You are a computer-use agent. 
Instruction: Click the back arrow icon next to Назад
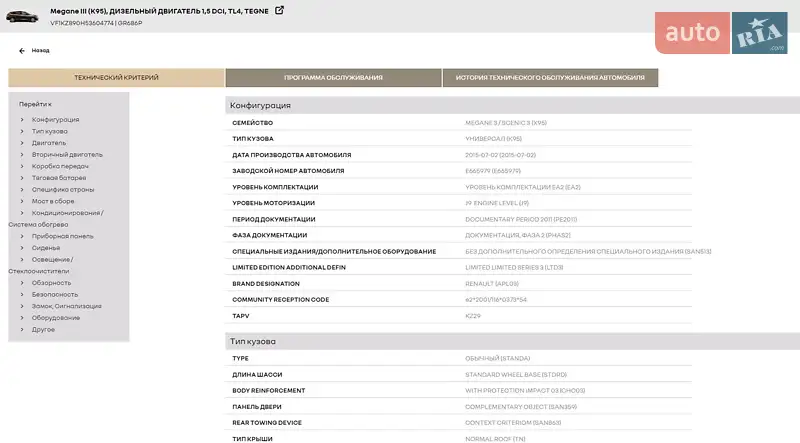[22, 50]
